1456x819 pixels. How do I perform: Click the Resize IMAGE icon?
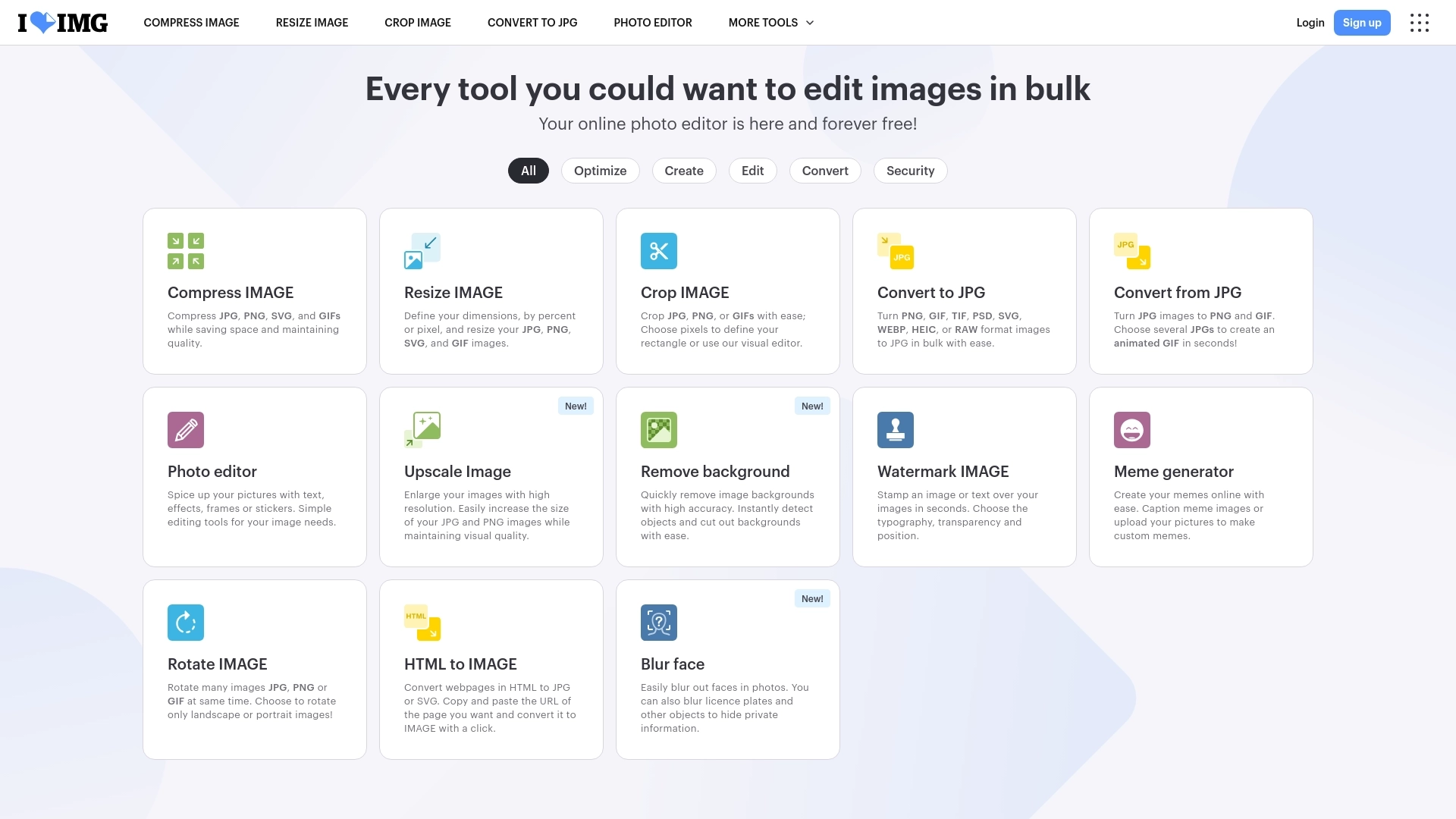click(x=422, y=251)
